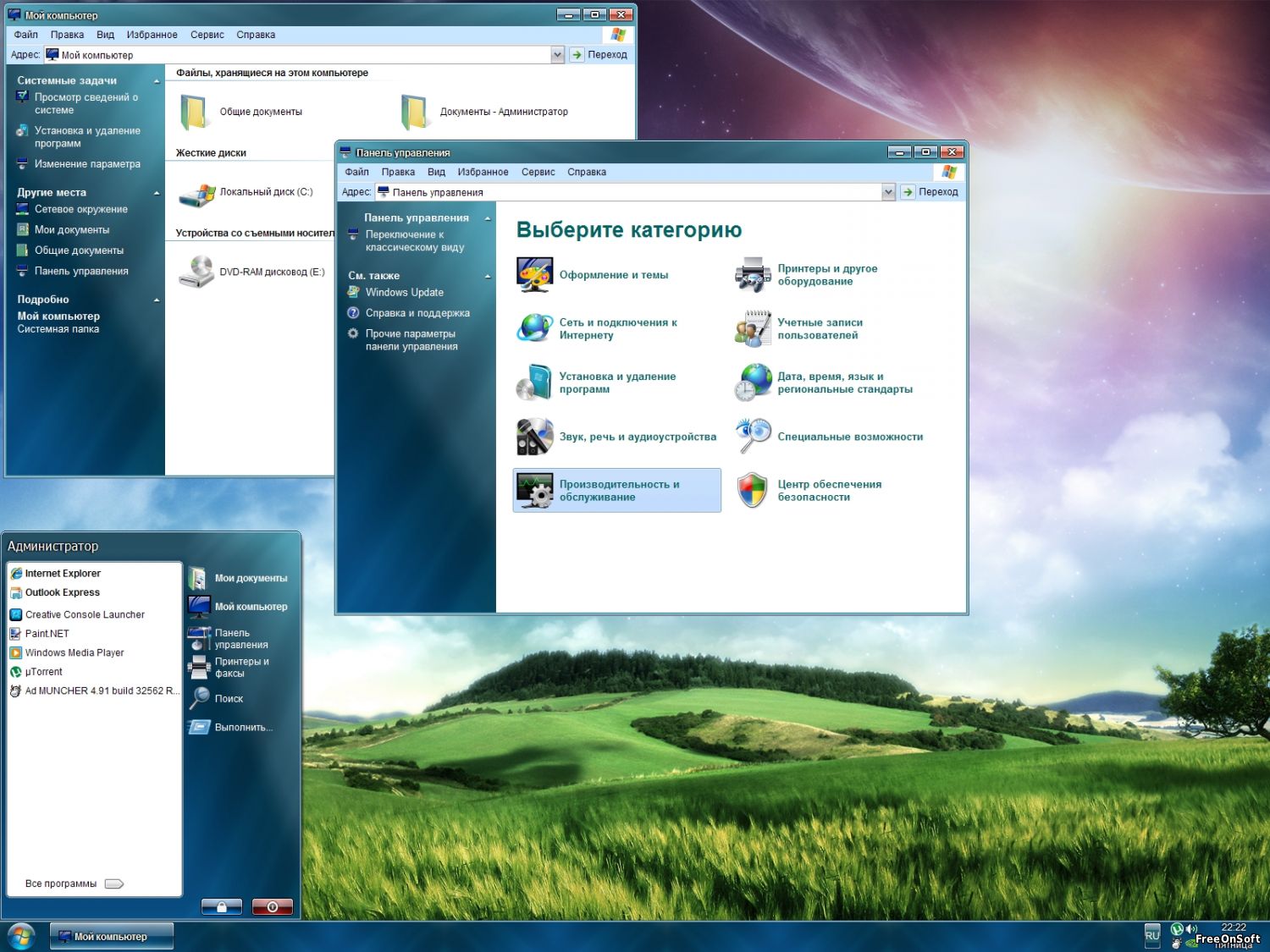The image size is (1270, 952).
Task: Click Переключение к классическому виду link
Action: click(x=415, y=241)
